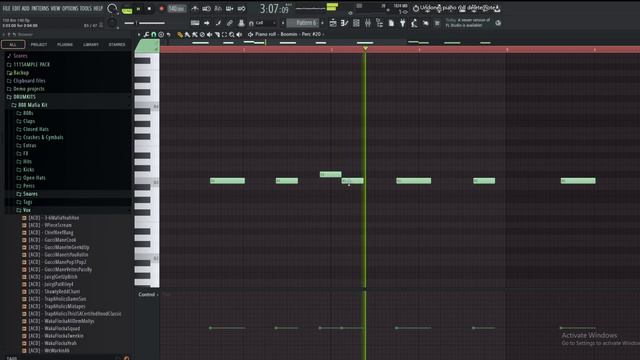Click the note above the main row
Screen dimensions: 640x360
[x=330, y=174]
